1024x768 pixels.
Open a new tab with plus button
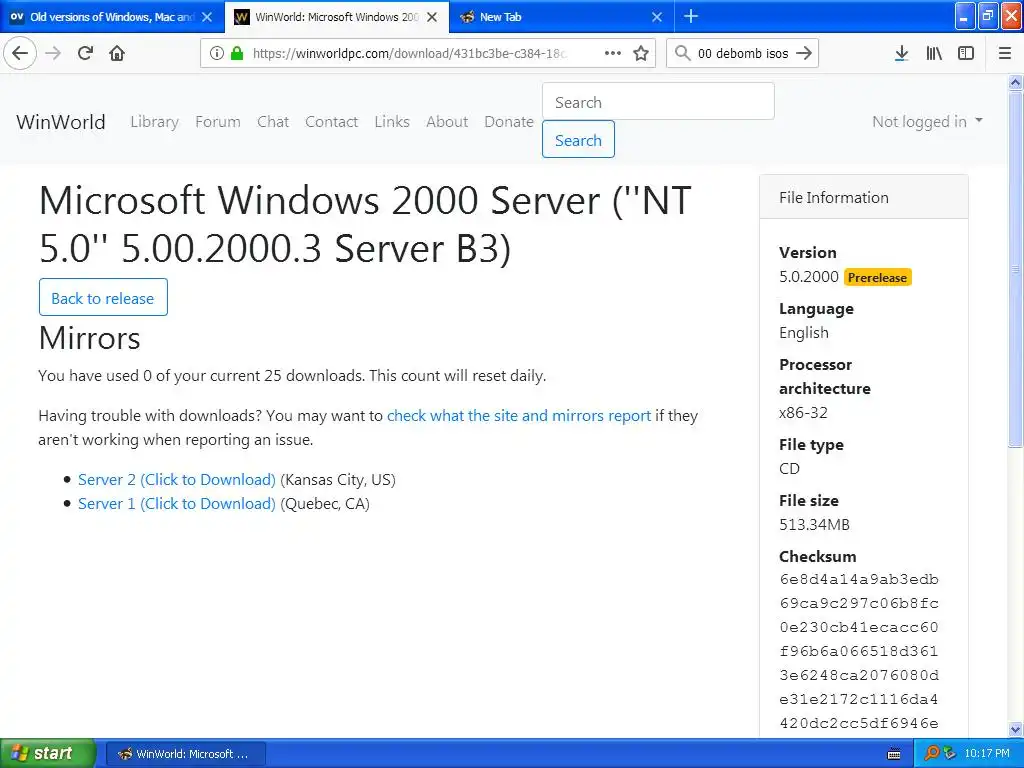691,16
